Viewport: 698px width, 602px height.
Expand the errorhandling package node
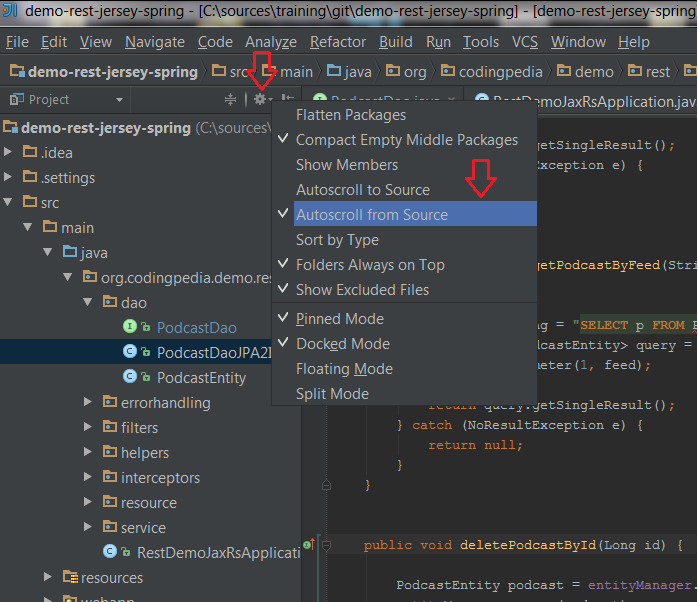click(89, 402)
